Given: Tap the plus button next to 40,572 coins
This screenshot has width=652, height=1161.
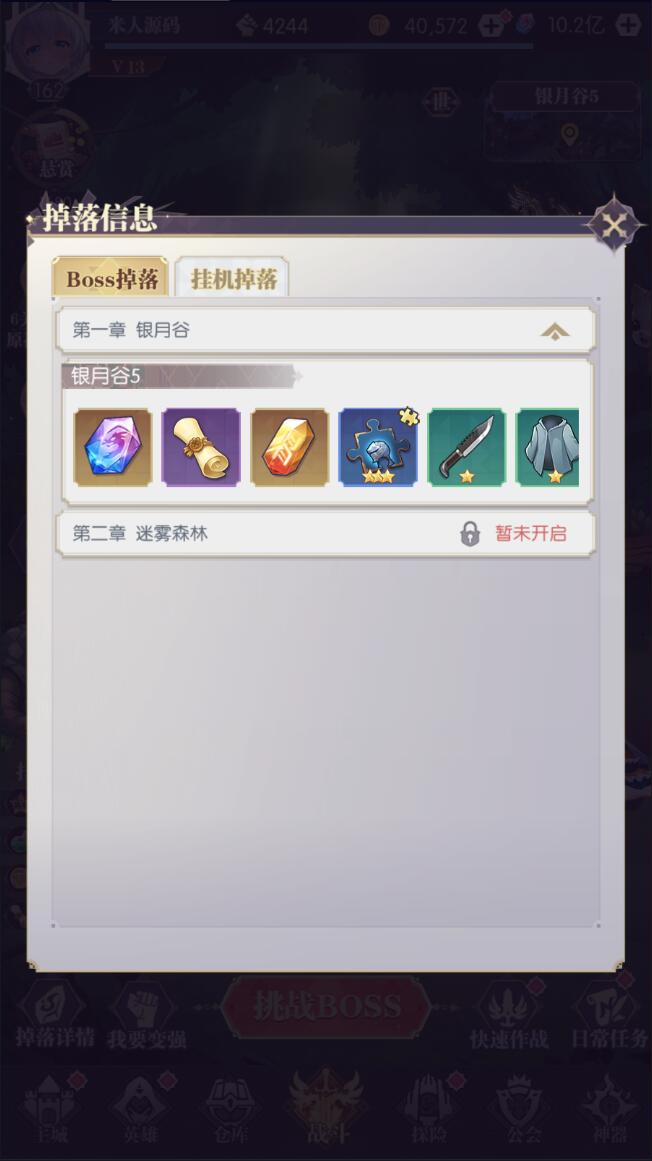Looking at the screenshot, I should click(491, 26).
